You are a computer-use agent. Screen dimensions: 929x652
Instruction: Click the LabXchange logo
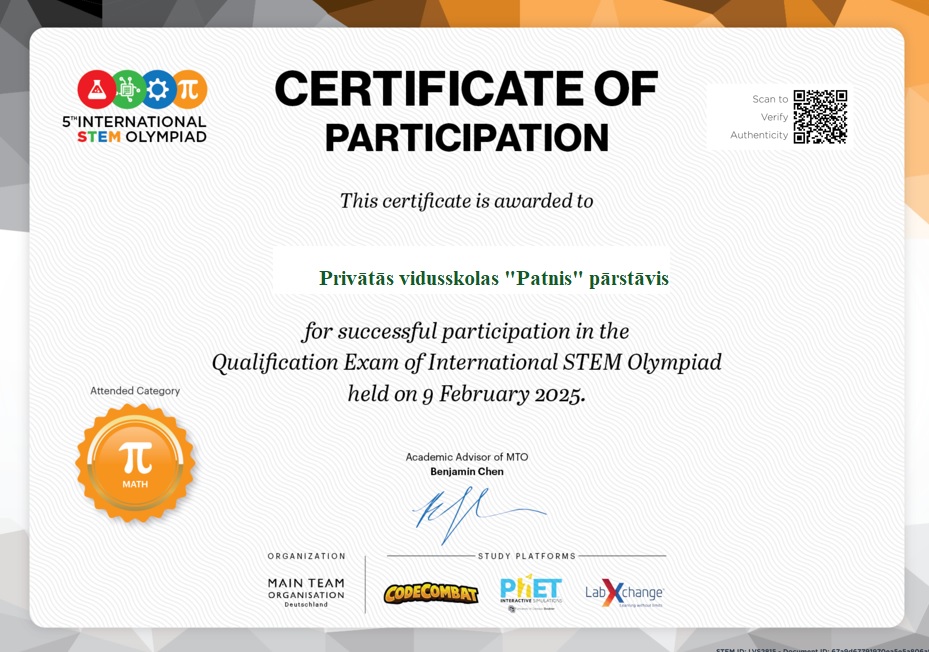pos(624,593)
